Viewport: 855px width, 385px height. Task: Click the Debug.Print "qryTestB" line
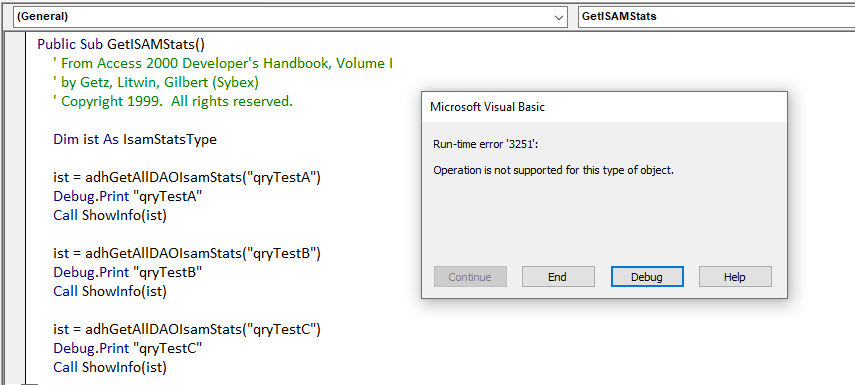coord(128,272)
